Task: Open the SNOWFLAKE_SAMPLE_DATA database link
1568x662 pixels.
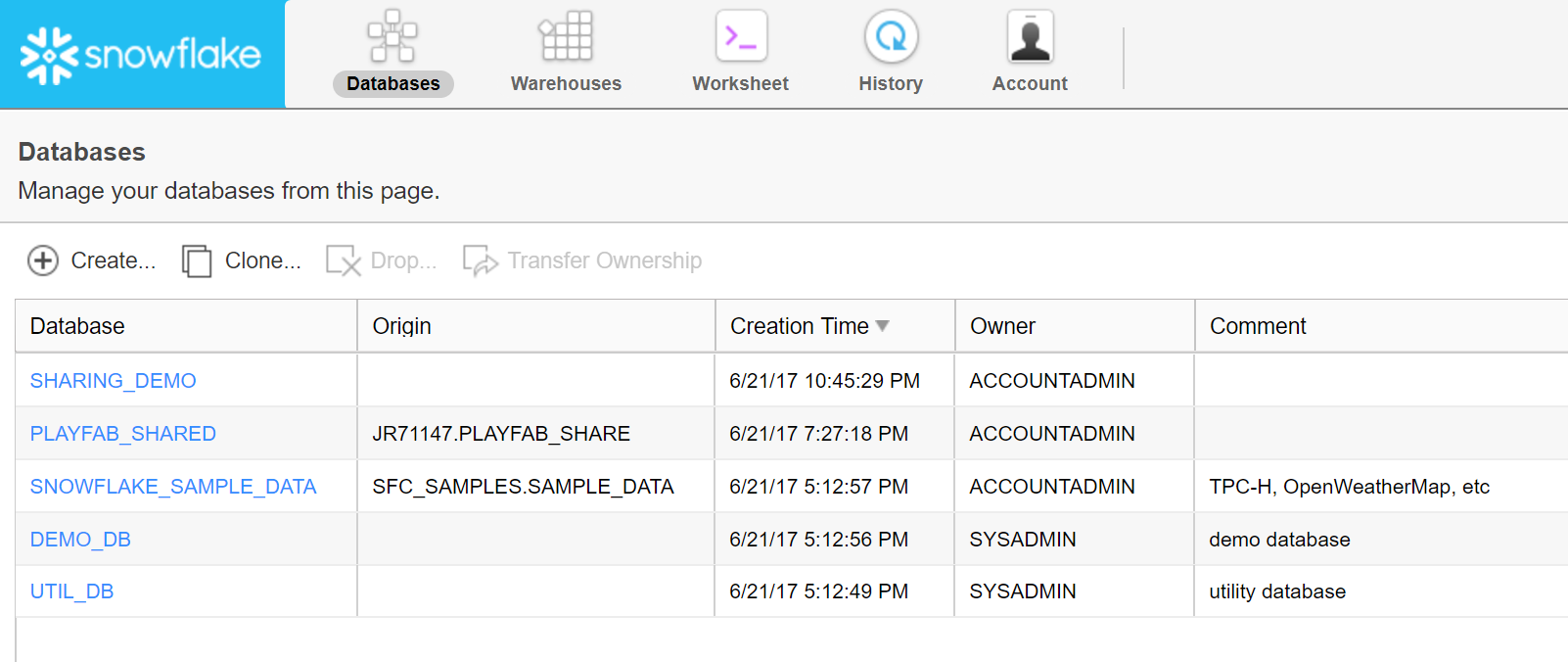Action: (x=173, y=487)
